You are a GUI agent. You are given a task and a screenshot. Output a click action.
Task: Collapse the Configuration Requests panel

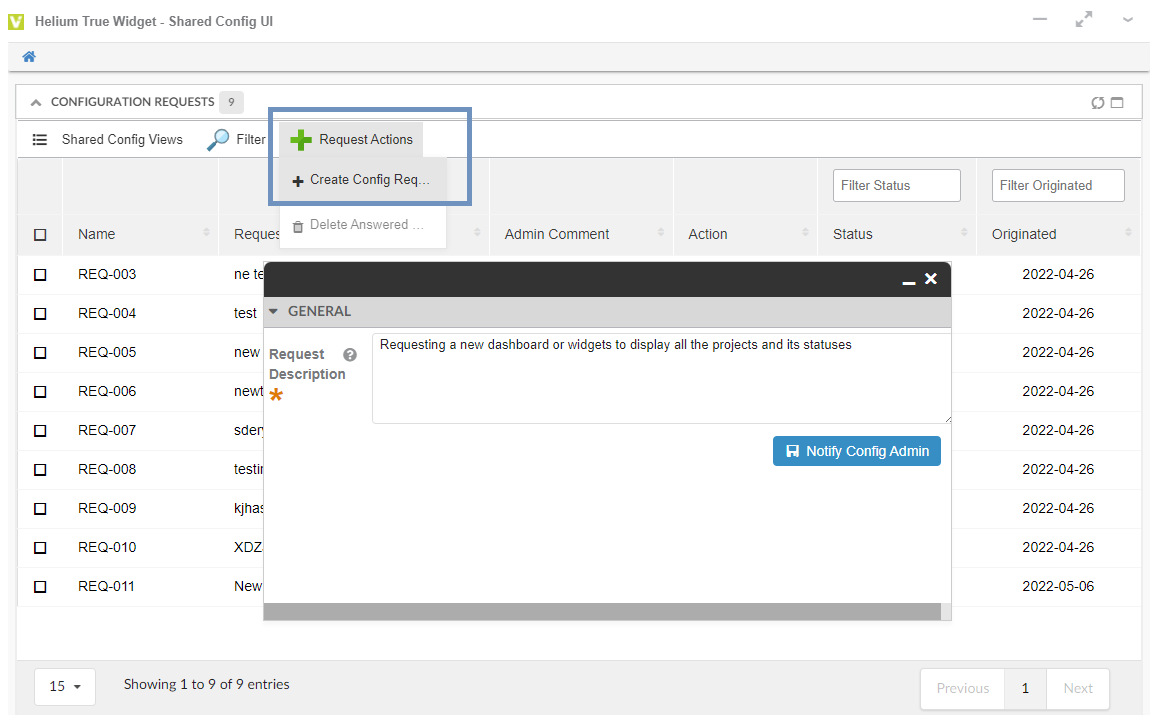pyautogui.click(x=36, y=102)
